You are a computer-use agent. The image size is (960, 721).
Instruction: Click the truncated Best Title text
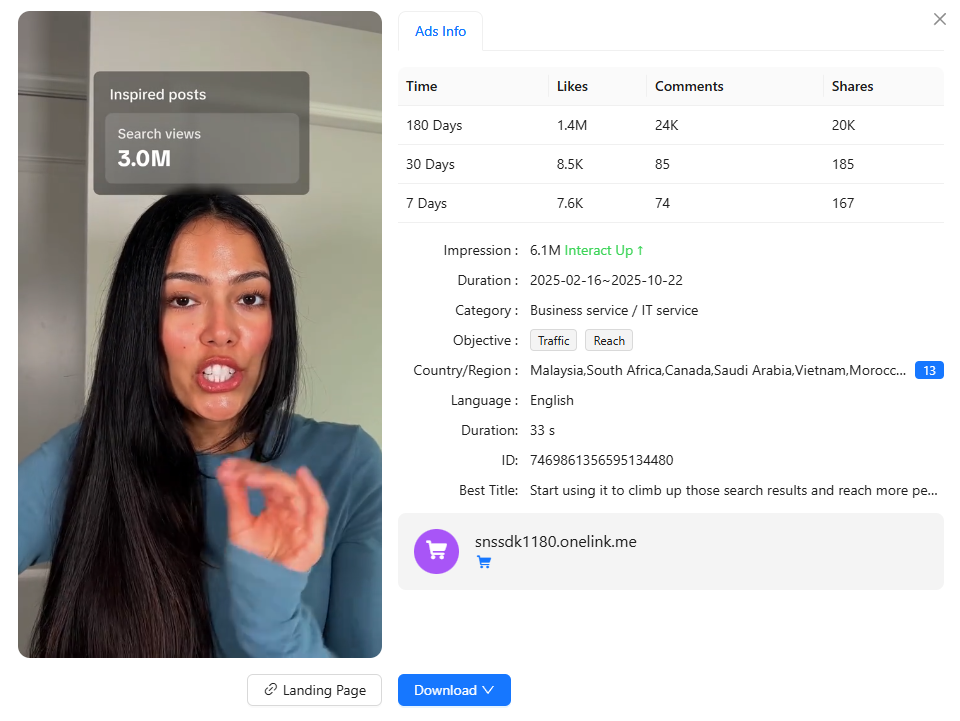tap(733, 490)
